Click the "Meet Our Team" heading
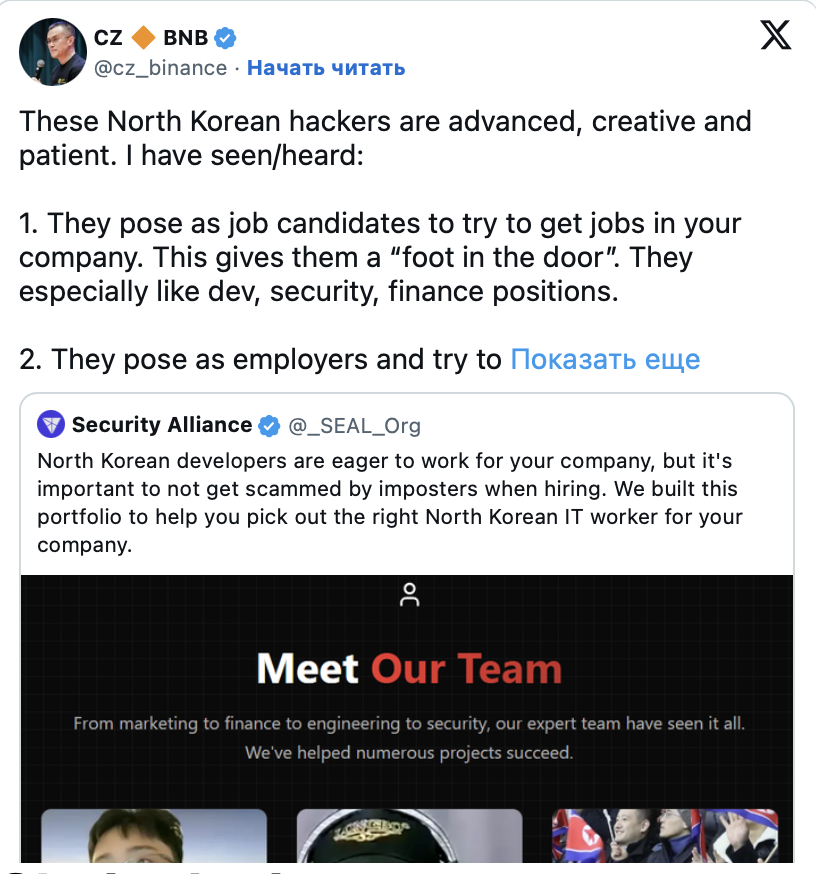Viewport: 816px width, 874px height. coord(409,668)
